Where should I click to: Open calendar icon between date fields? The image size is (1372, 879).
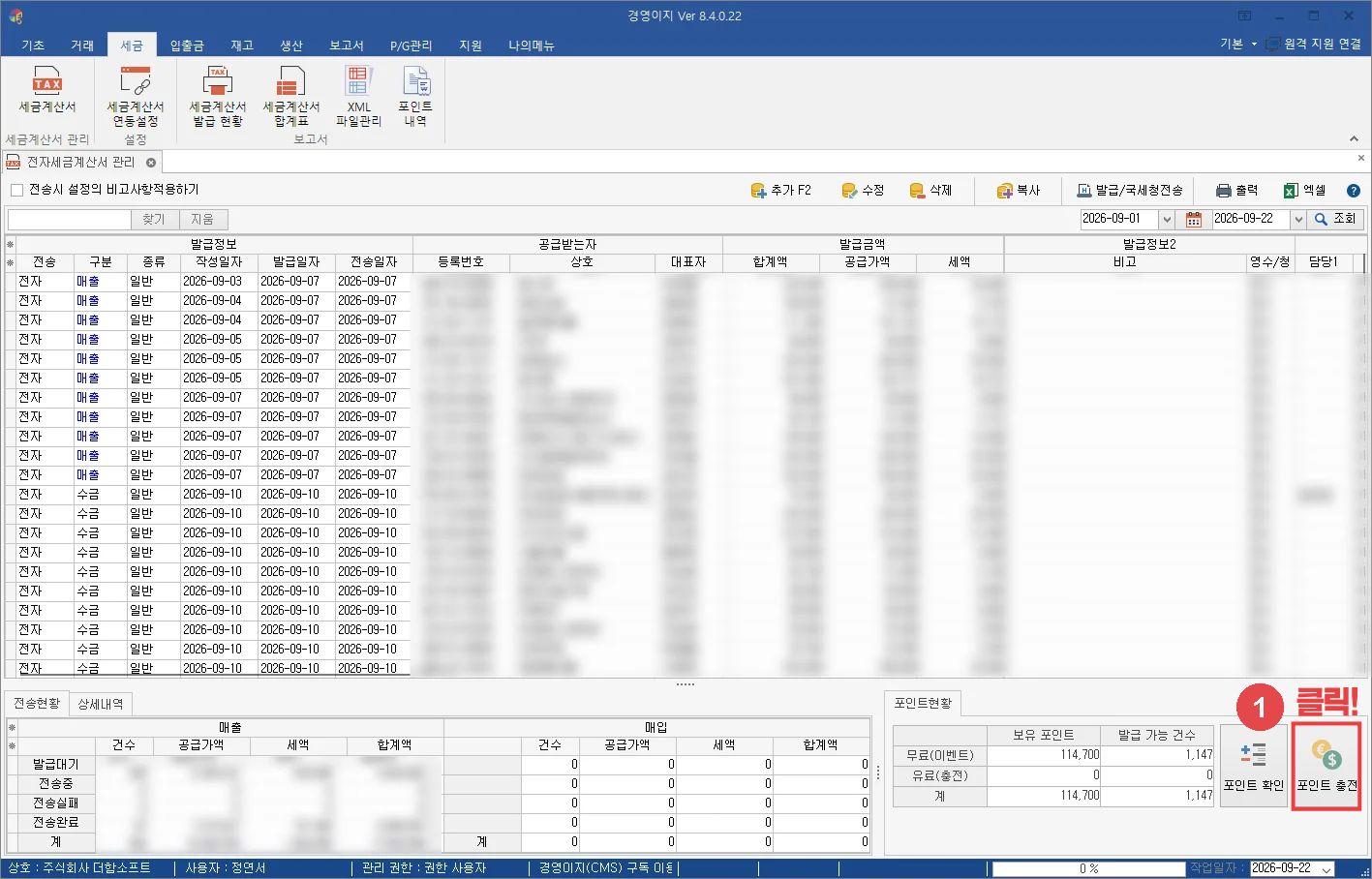pyautogui.click(x=1194, y=220)
